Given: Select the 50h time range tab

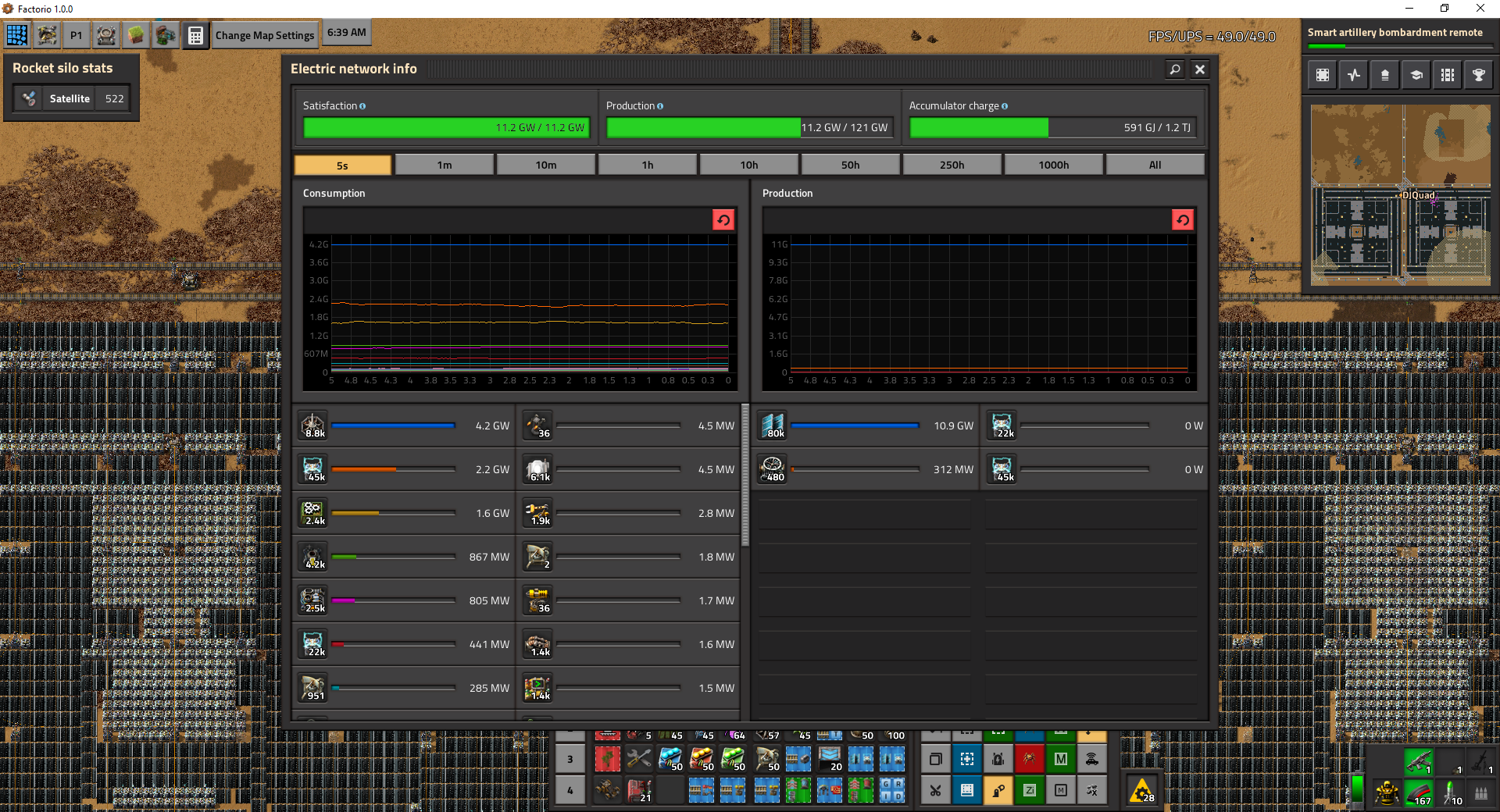Looking at the screenshot, I should click(x=851, y=165).
